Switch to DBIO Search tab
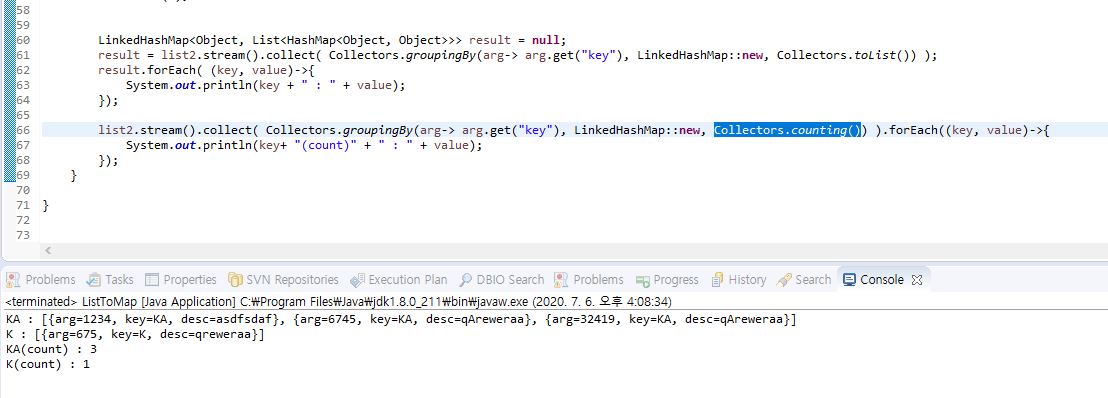Image resolution: width=1108 pixels, height=398 pixels. point(501,279)
